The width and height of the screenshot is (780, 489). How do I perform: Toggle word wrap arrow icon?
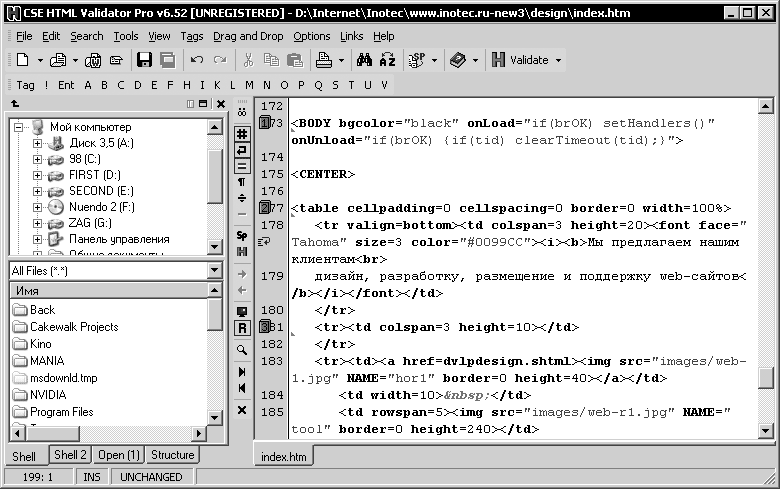(x=242, y=150)
